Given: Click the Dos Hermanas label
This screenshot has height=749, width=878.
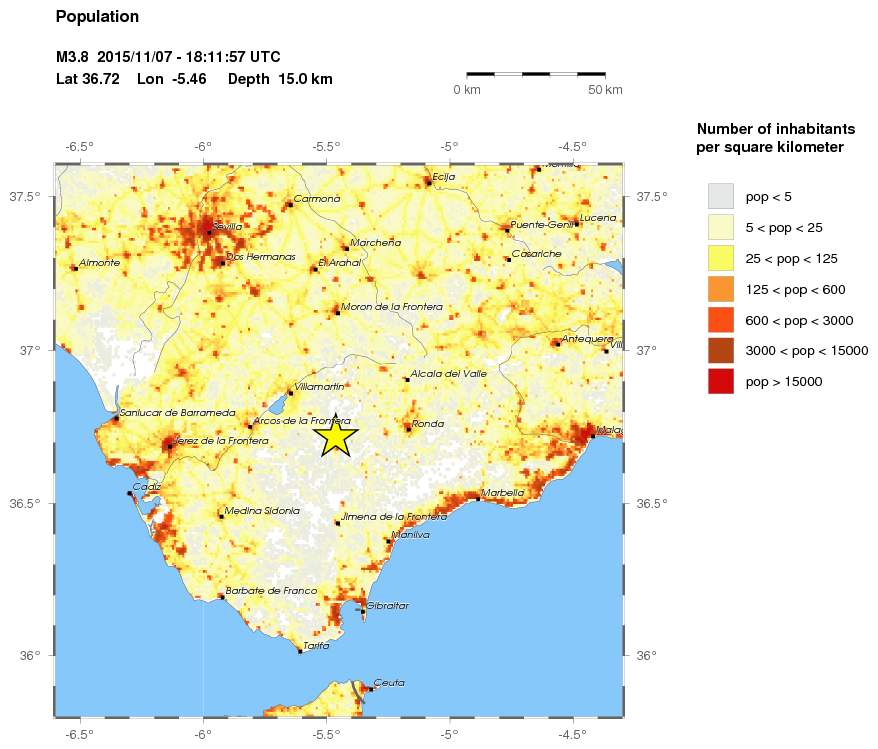Looking at the screenshot, I should (x=260, y=256).
